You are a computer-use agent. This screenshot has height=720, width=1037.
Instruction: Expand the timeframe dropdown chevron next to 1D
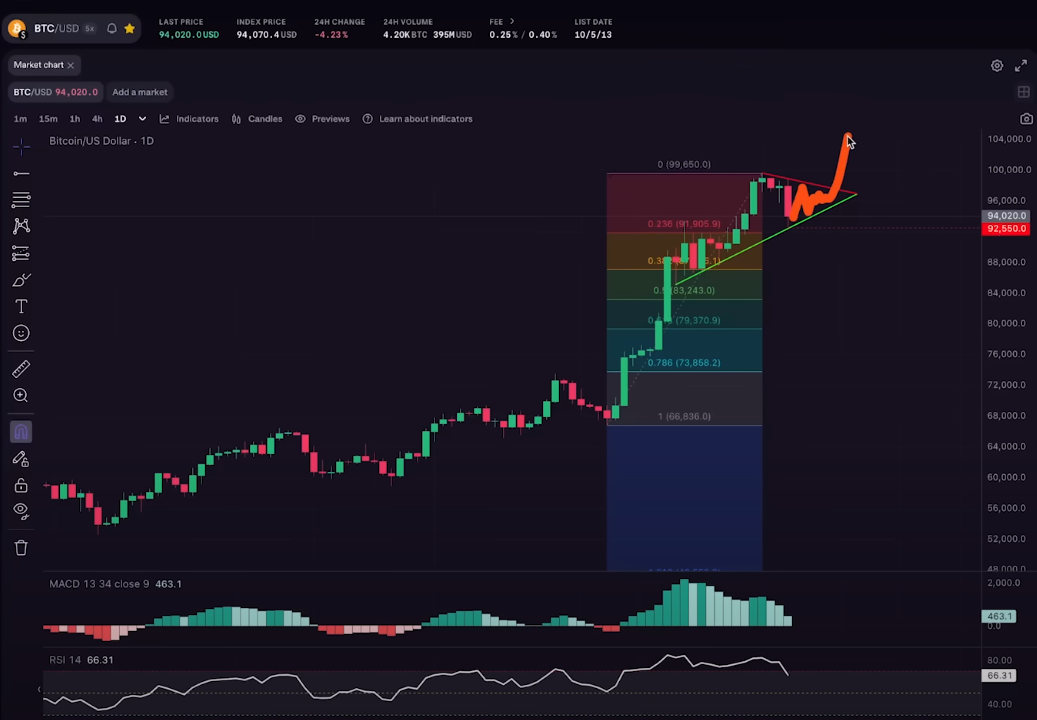pos(142,119)
